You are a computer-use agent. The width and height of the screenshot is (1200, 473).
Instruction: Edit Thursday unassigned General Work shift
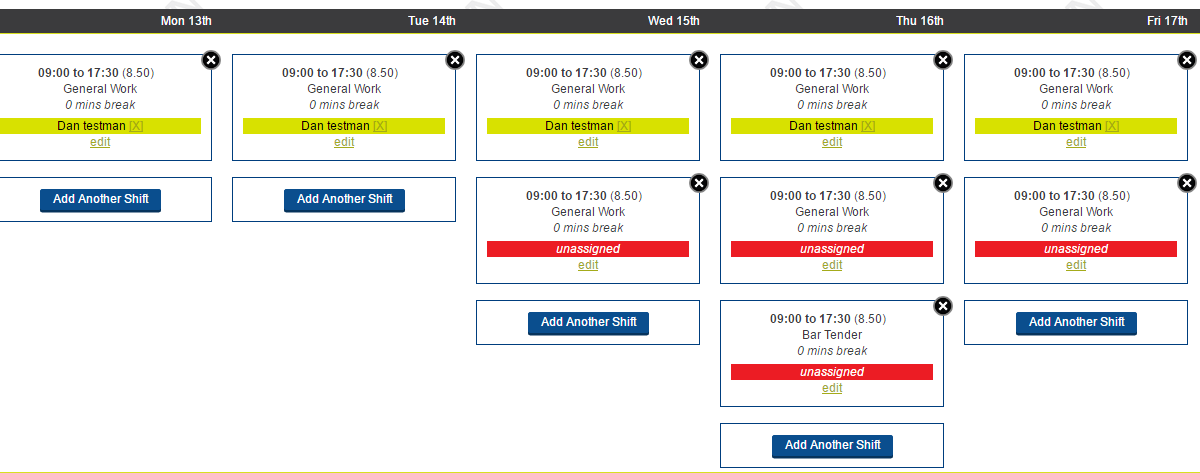click(x=832, y=265)
